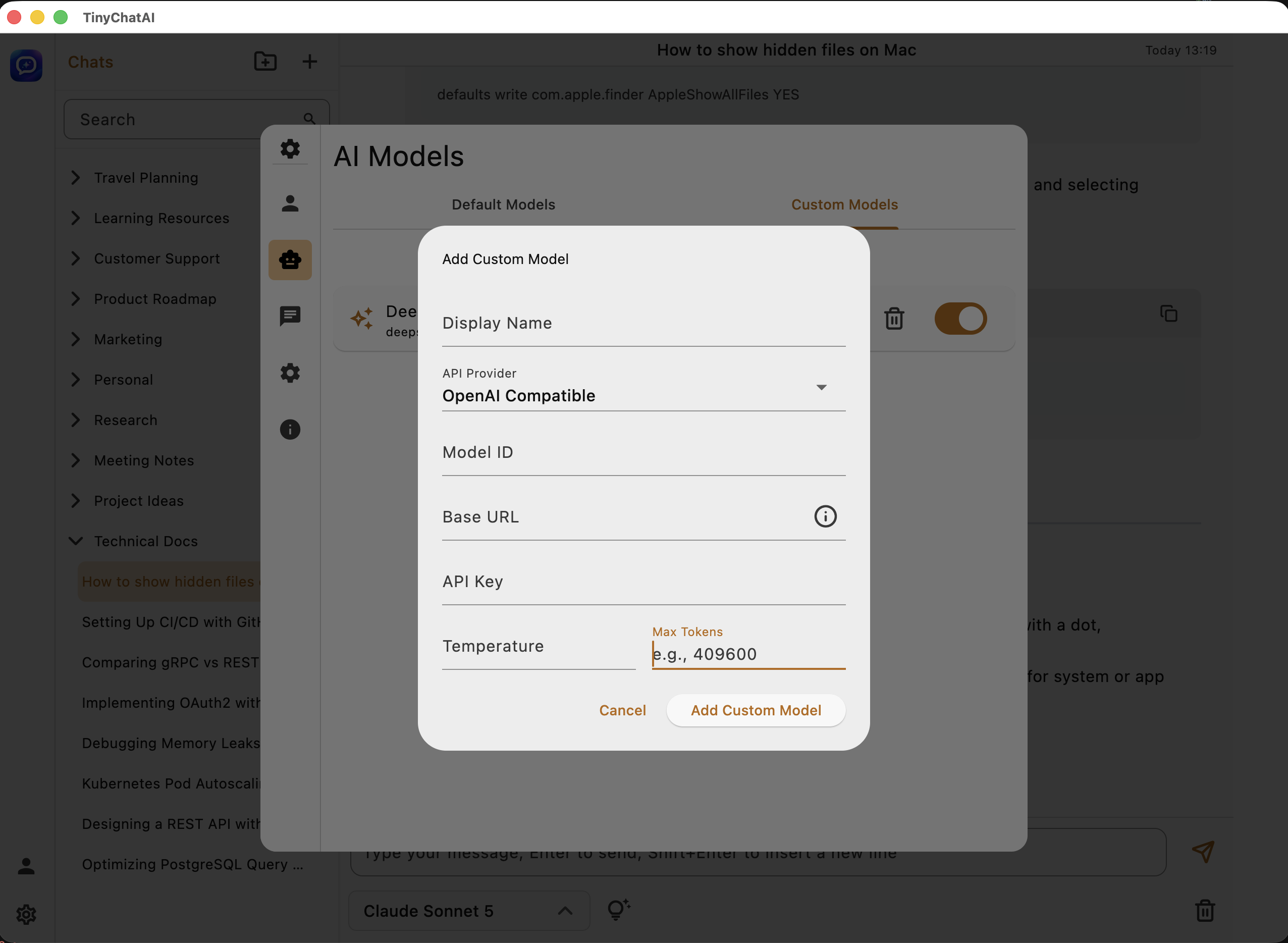Clear chat using bottom-right trash icon
Screen dimensions: 1288x943
tap(1205, 911)
